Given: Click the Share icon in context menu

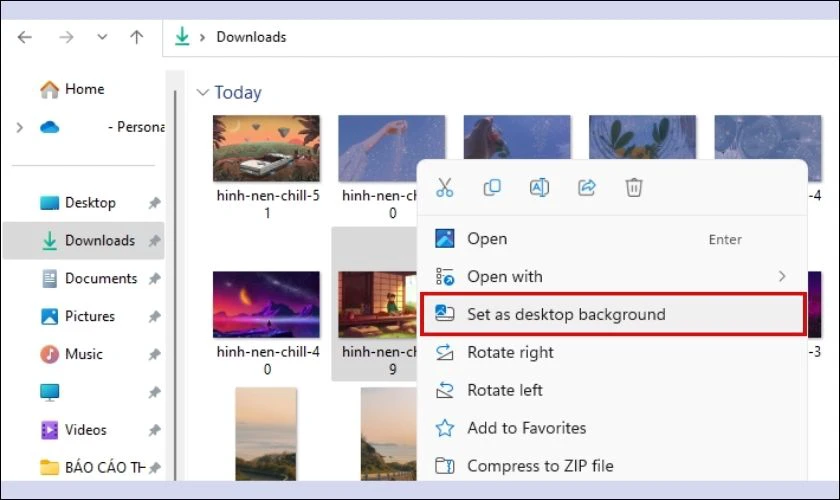Looking at the screenshot, I should pos(587,188).
